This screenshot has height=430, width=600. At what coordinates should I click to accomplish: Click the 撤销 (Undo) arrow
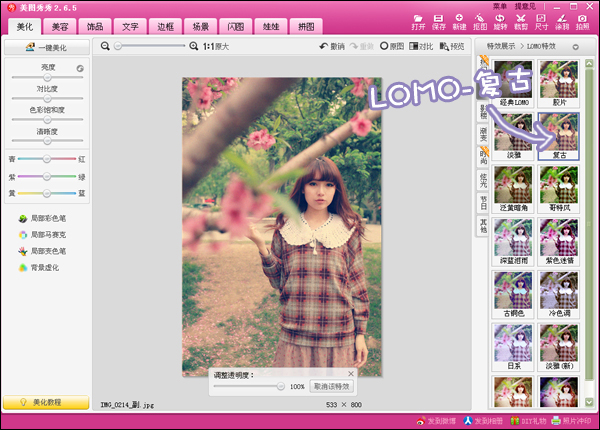click(x=331, y=46)
